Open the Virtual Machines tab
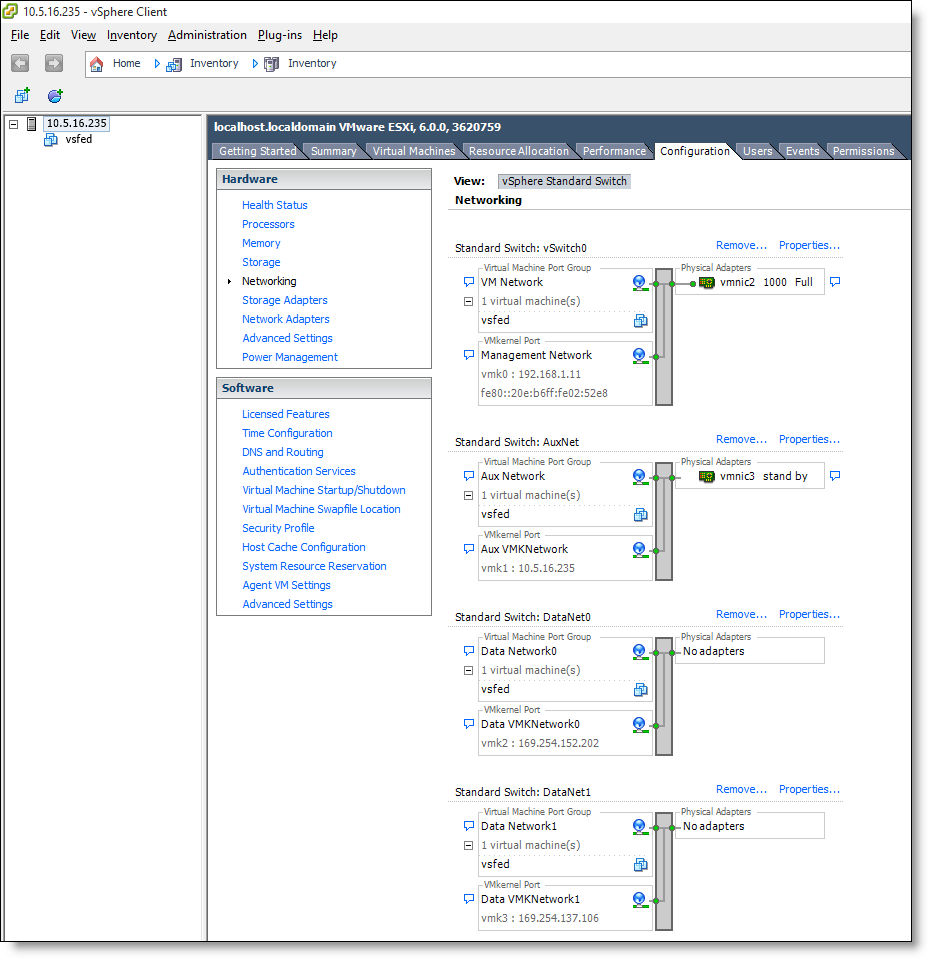This screenshot has width=928, height=958. pos(414,151)
